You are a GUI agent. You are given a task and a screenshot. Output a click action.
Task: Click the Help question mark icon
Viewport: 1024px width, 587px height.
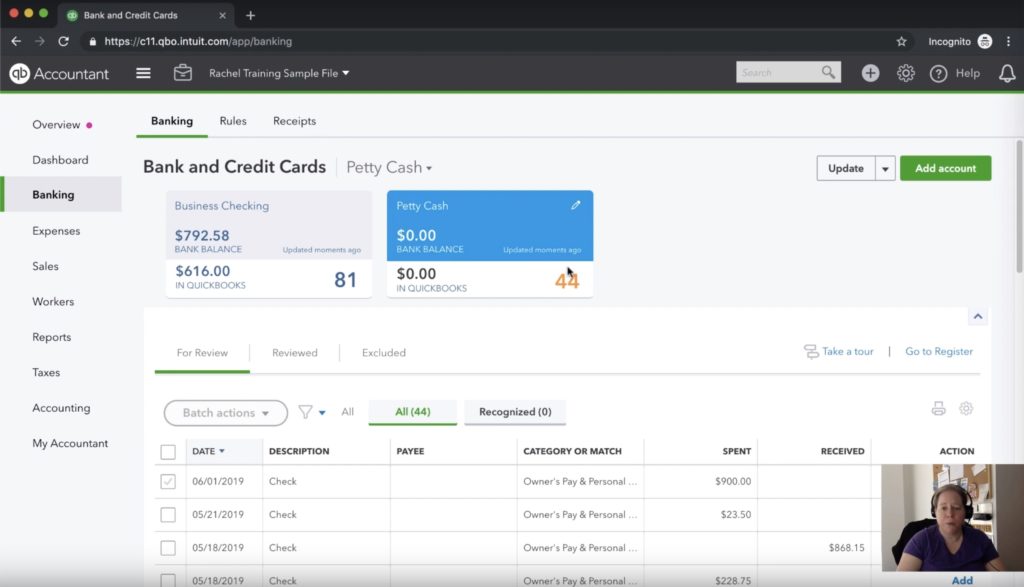coord(938,74)
